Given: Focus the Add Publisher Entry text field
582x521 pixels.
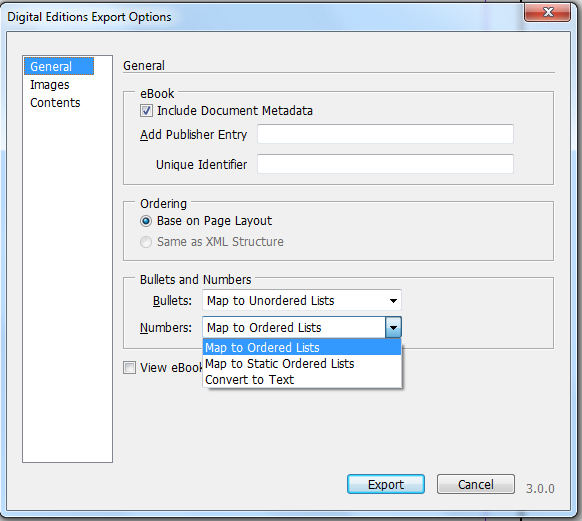Looking at the screenshot, I should click(x=385, y=134).
